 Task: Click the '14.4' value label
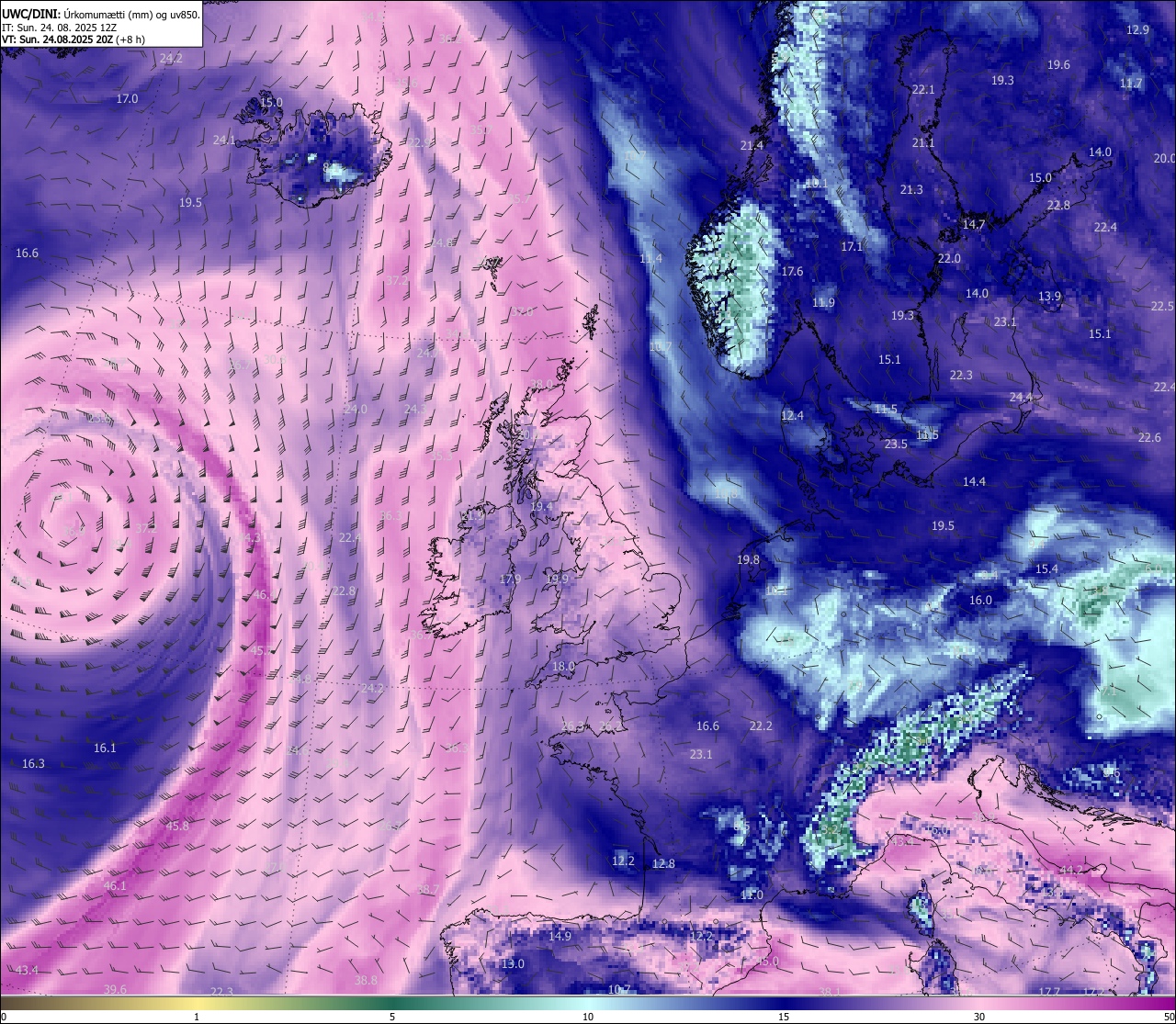pyautogui.click(x=974, y=481)
